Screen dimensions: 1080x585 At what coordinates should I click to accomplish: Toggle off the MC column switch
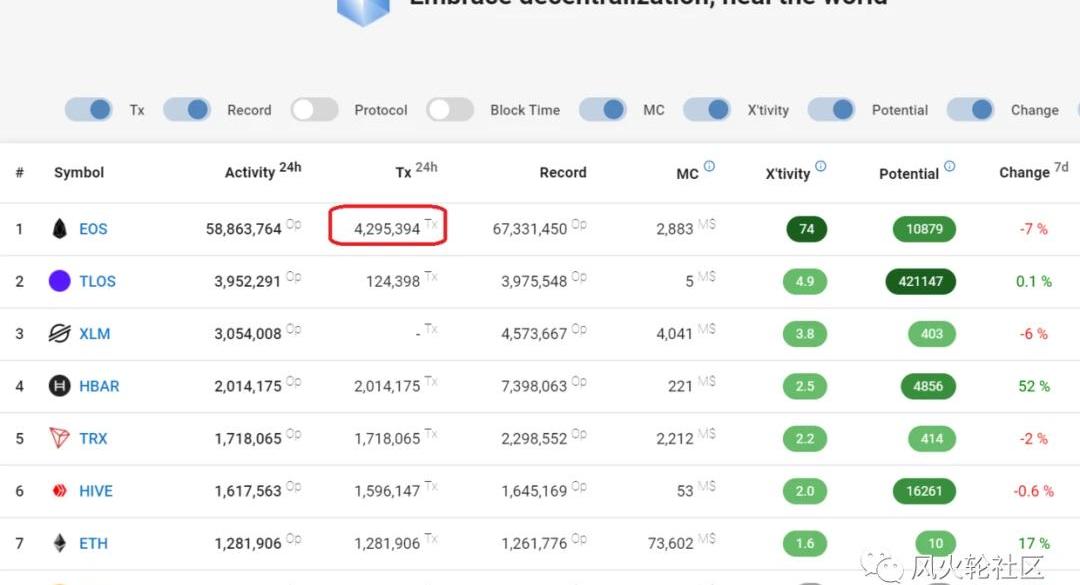(x=603, y=110)
